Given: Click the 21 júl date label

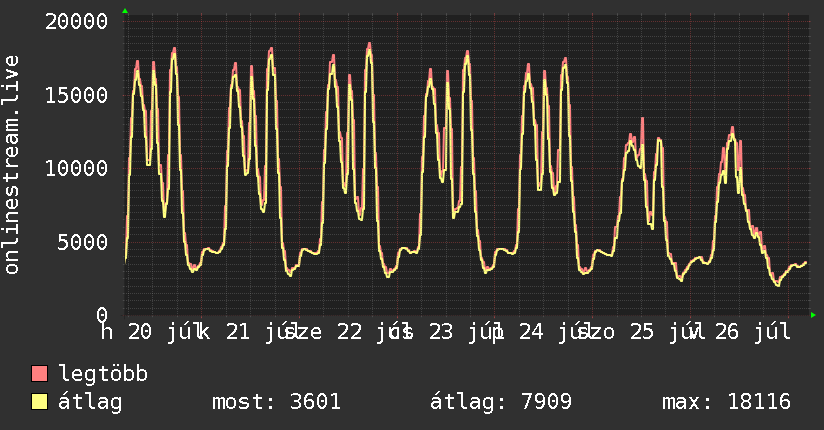Looking at the screenshot, I should [x=258, y=332].
